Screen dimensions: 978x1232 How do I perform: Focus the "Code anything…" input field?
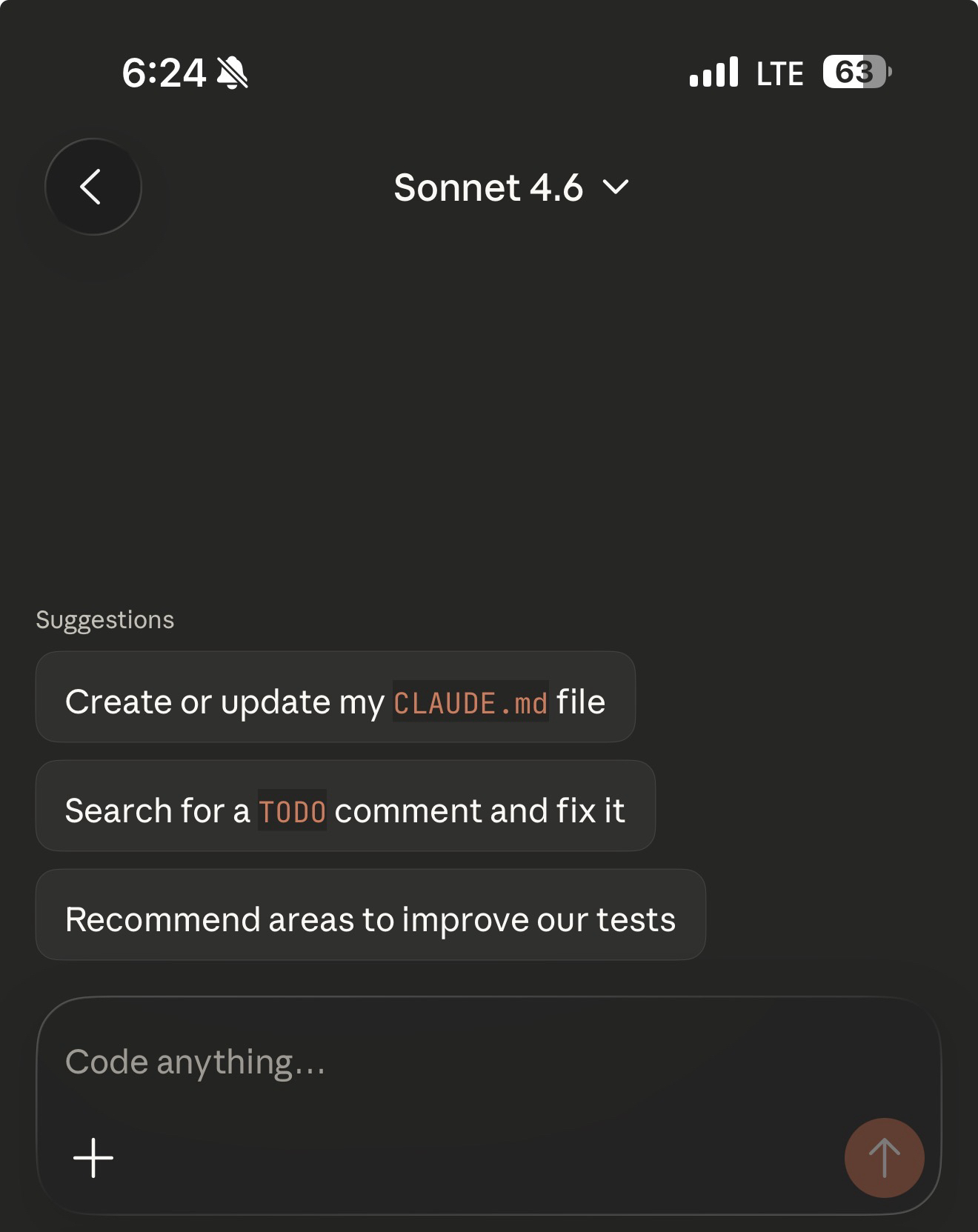pyautogui.click(x=489, y=1062)
